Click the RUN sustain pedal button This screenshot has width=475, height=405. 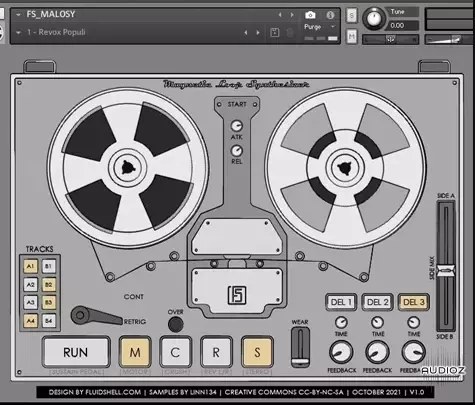click(x=76, y=352)
